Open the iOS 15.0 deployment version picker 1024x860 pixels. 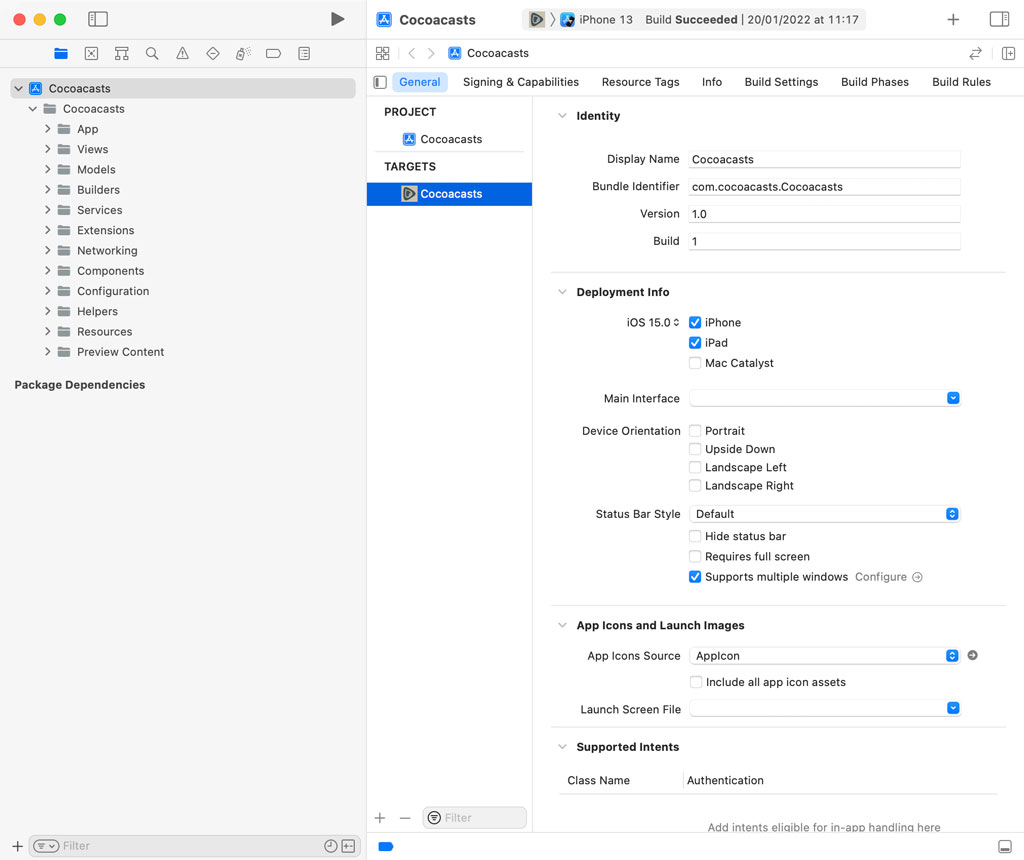tap(653, 323)
